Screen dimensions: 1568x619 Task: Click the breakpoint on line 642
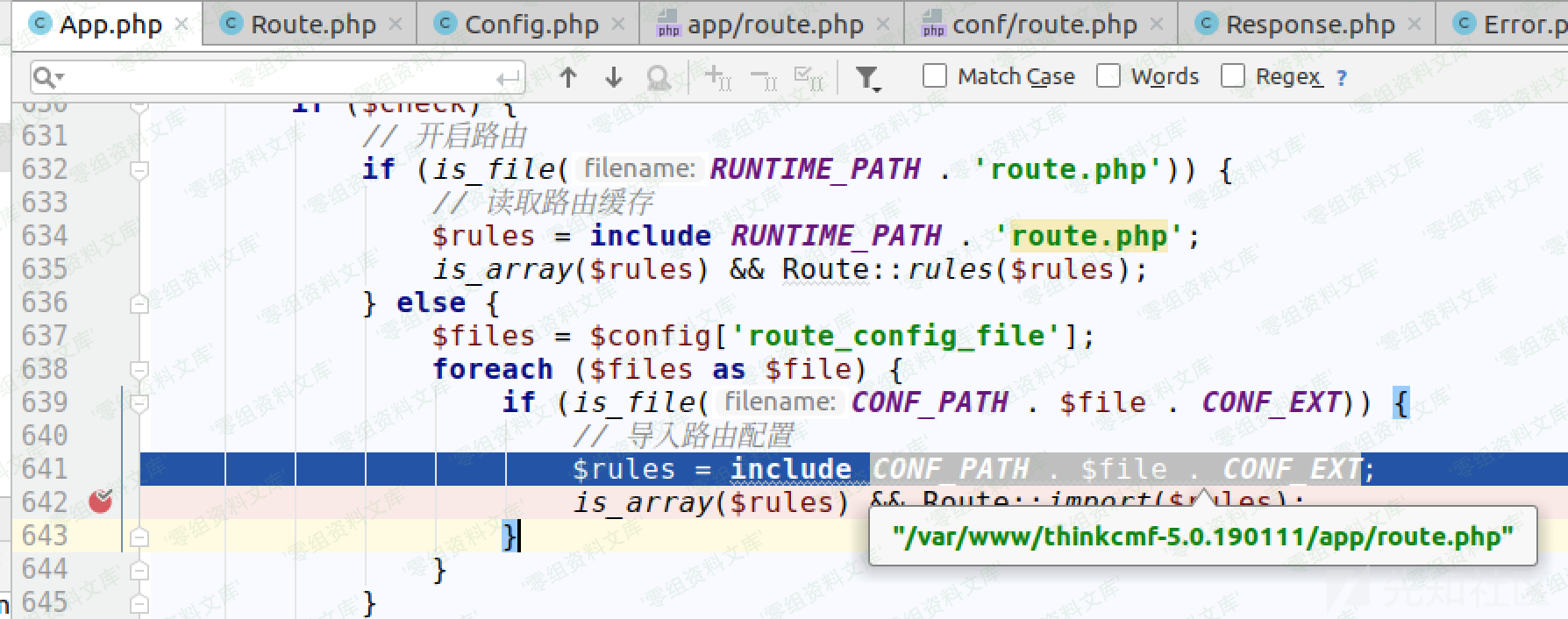point(101,502)
